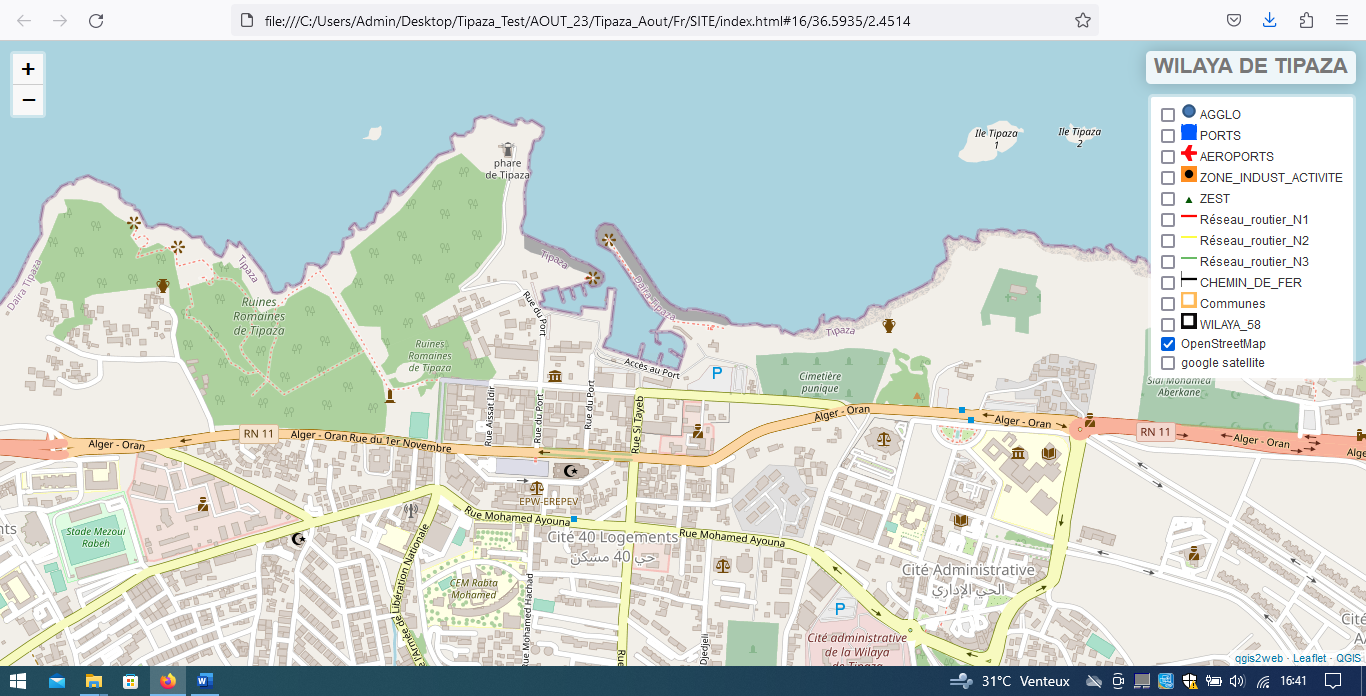Enable google satellite layer

(1167, 363)
